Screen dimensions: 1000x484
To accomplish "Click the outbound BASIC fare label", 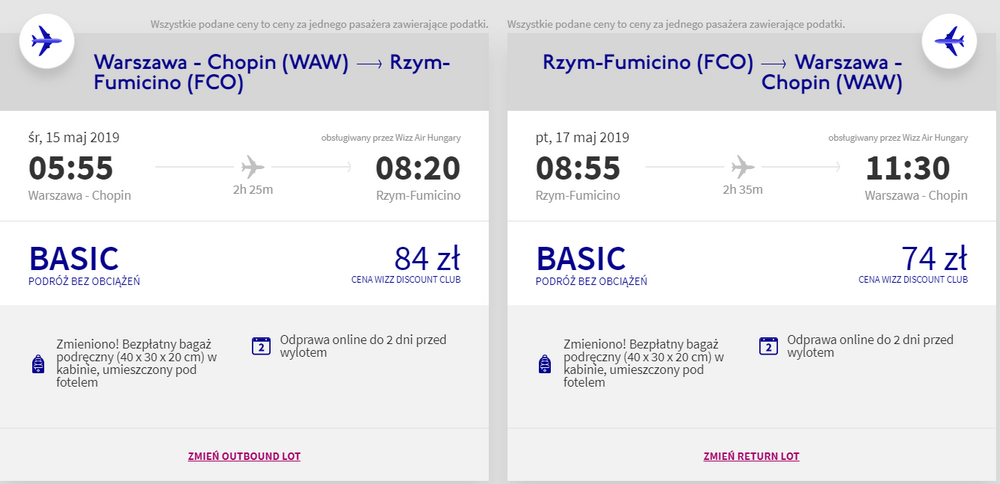I will tap(74, 258).
